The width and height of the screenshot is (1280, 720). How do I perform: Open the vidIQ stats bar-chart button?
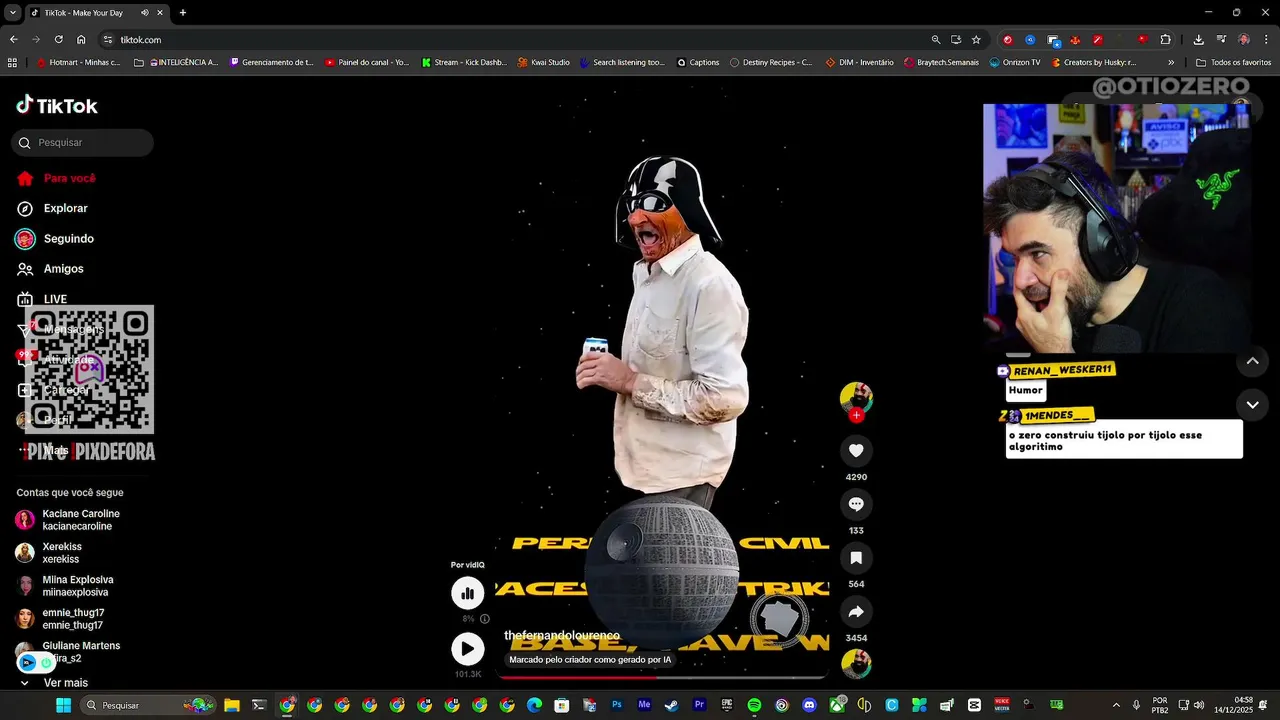coord(467,593)
